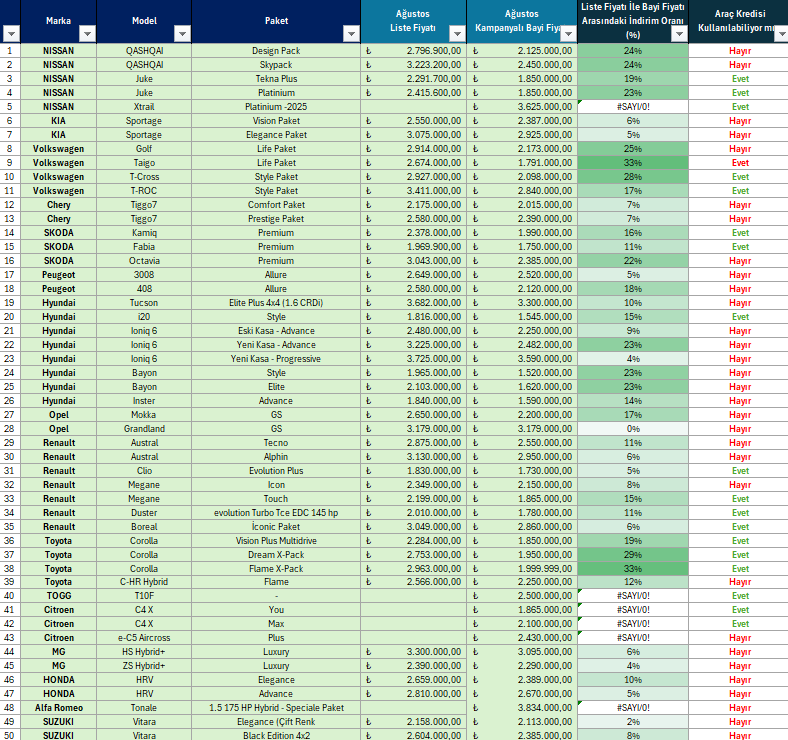The image size is (788, 740).
Task: Select the Golf model cell
Action: tap(144, 149)
